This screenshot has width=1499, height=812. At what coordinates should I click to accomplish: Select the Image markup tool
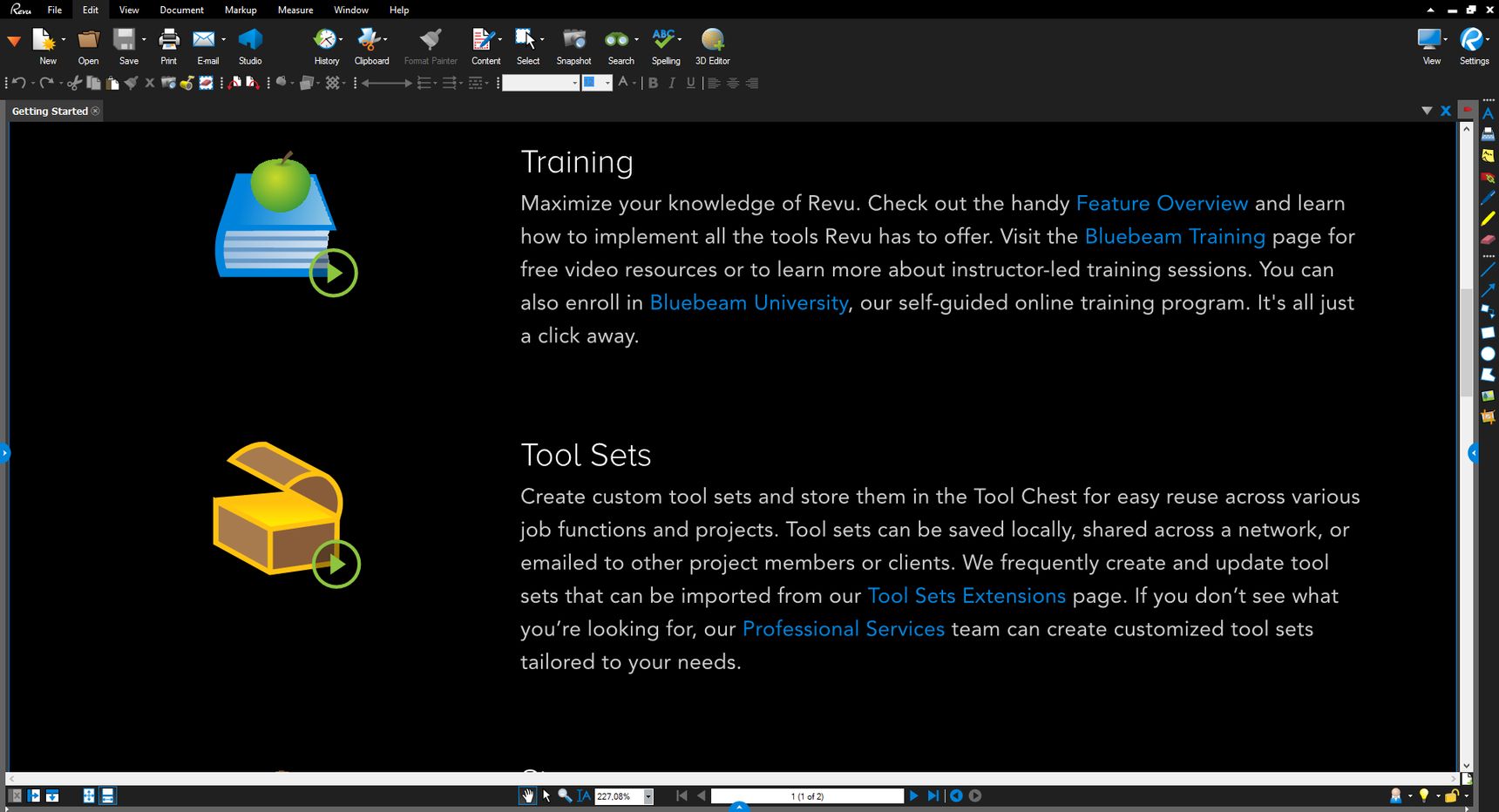pos(1488,396)
